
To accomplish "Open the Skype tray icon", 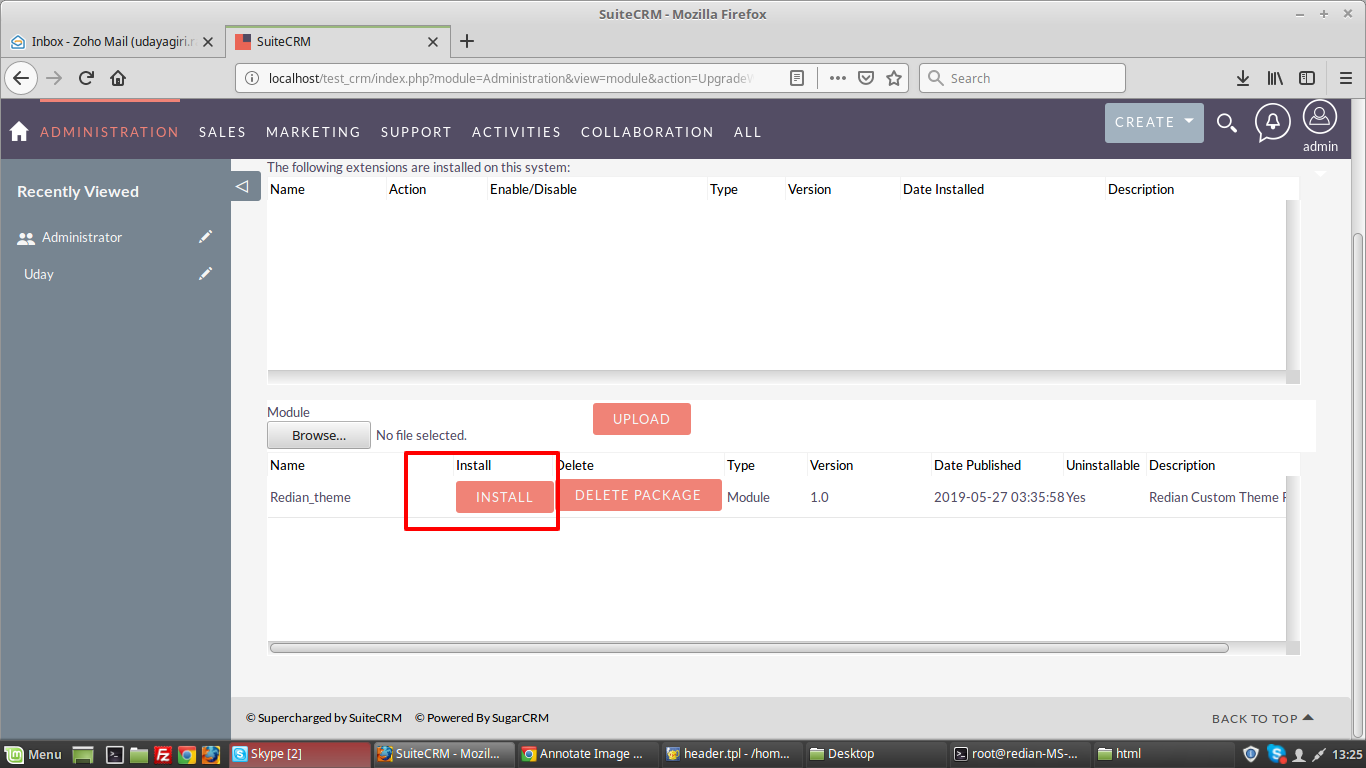I will [x=1276, y=754].
